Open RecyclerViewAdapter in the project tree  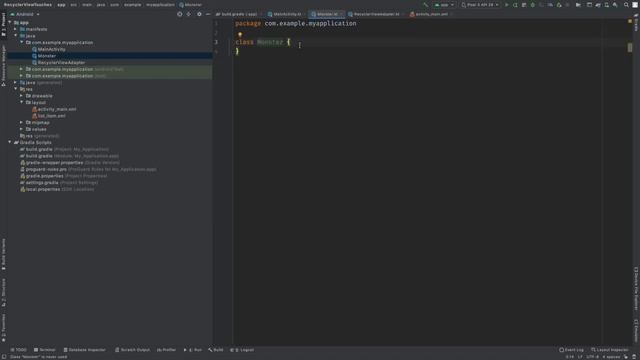tap(61, 62)
